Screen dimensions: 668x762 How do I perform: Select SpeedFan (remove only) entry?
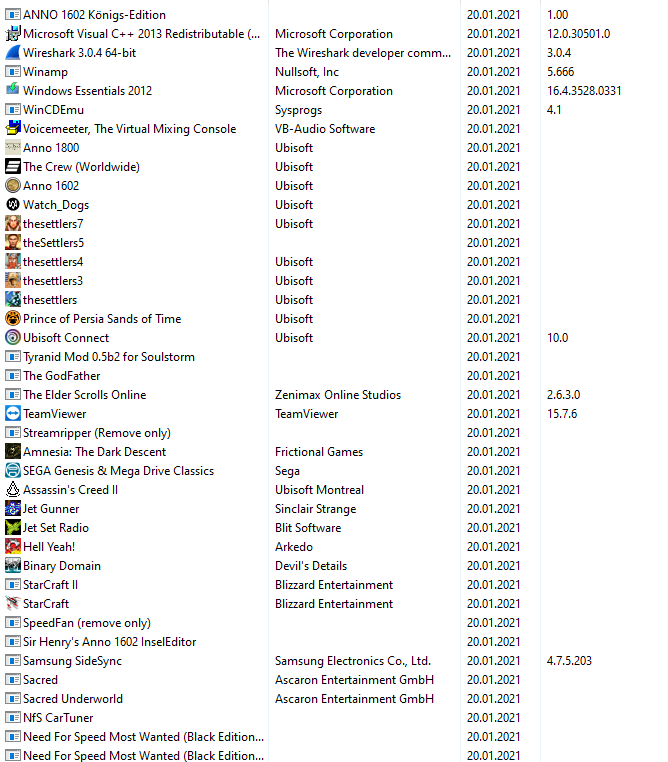pos(87,623)
